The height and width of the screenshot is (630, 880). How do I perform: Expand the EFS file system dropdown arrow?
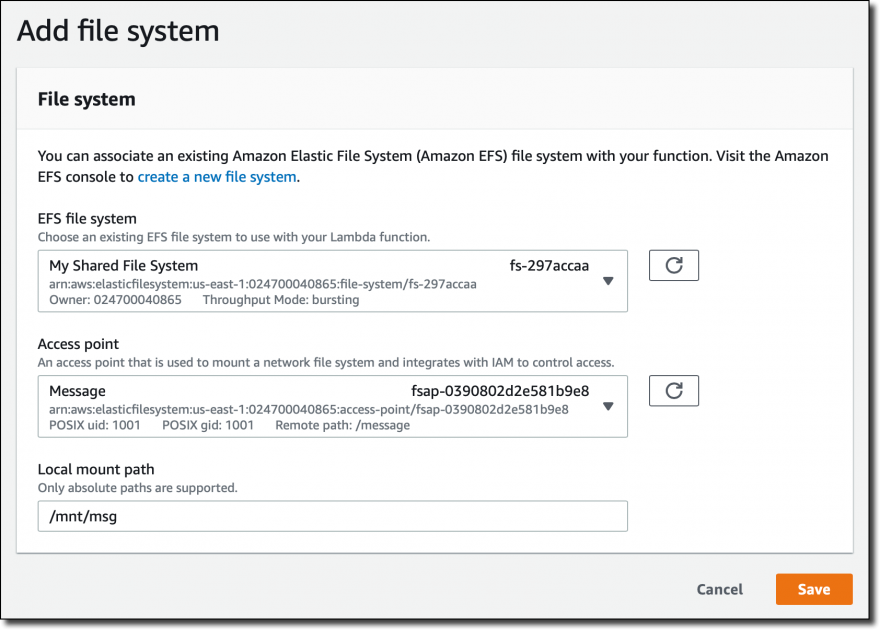click(x=608, y=281)
